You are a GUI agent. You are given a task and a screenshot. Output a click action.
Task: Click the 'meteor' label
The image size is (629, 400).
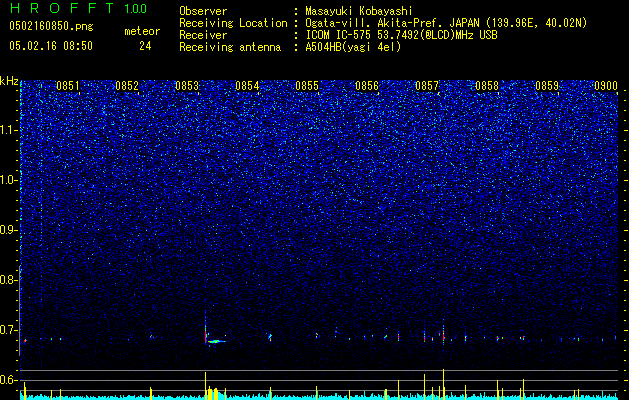point(142,31)
